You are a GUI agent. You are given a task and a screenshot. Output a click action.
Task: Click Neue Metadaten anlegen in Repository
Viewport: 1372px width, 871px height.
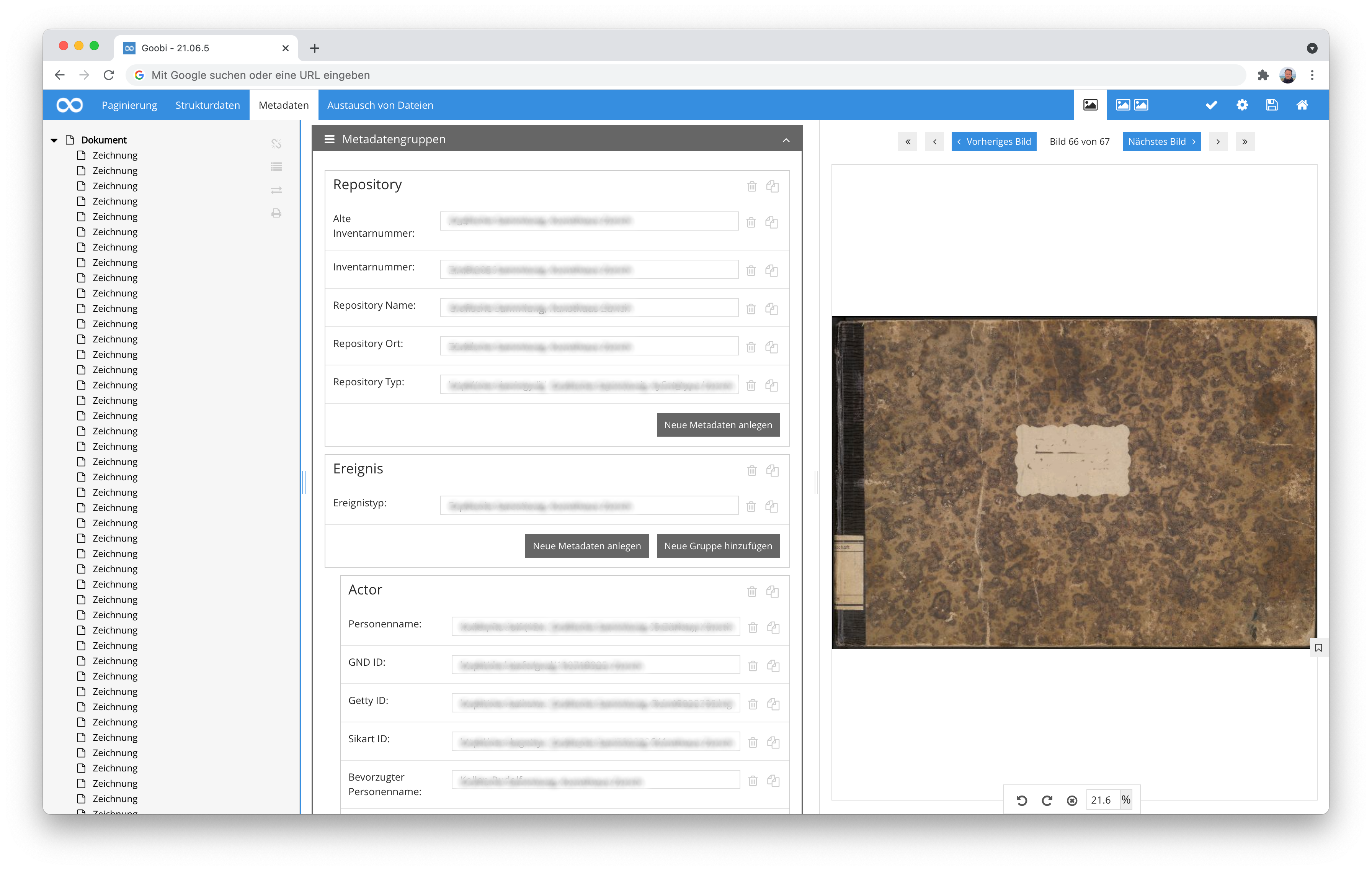click(x=718, y=425)
